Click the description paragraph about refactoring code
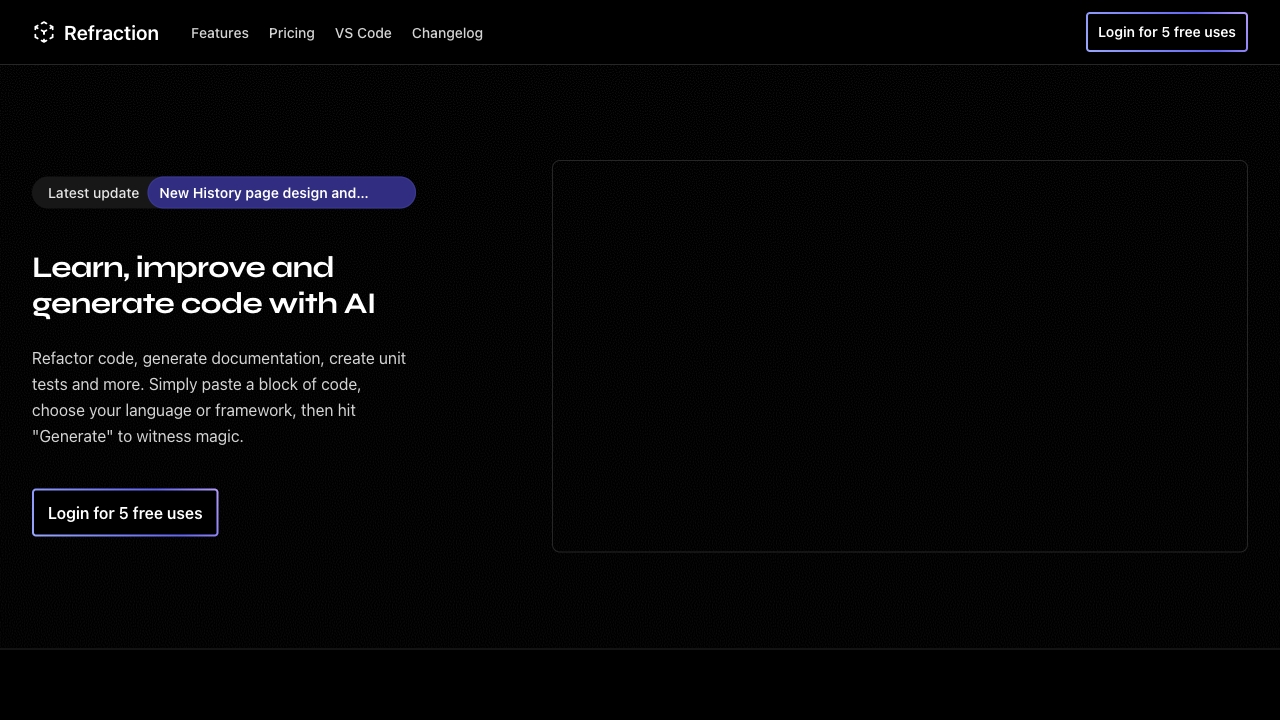This screenshot has height=720, width=1280. pyautogui.click(x=219, y=397)
